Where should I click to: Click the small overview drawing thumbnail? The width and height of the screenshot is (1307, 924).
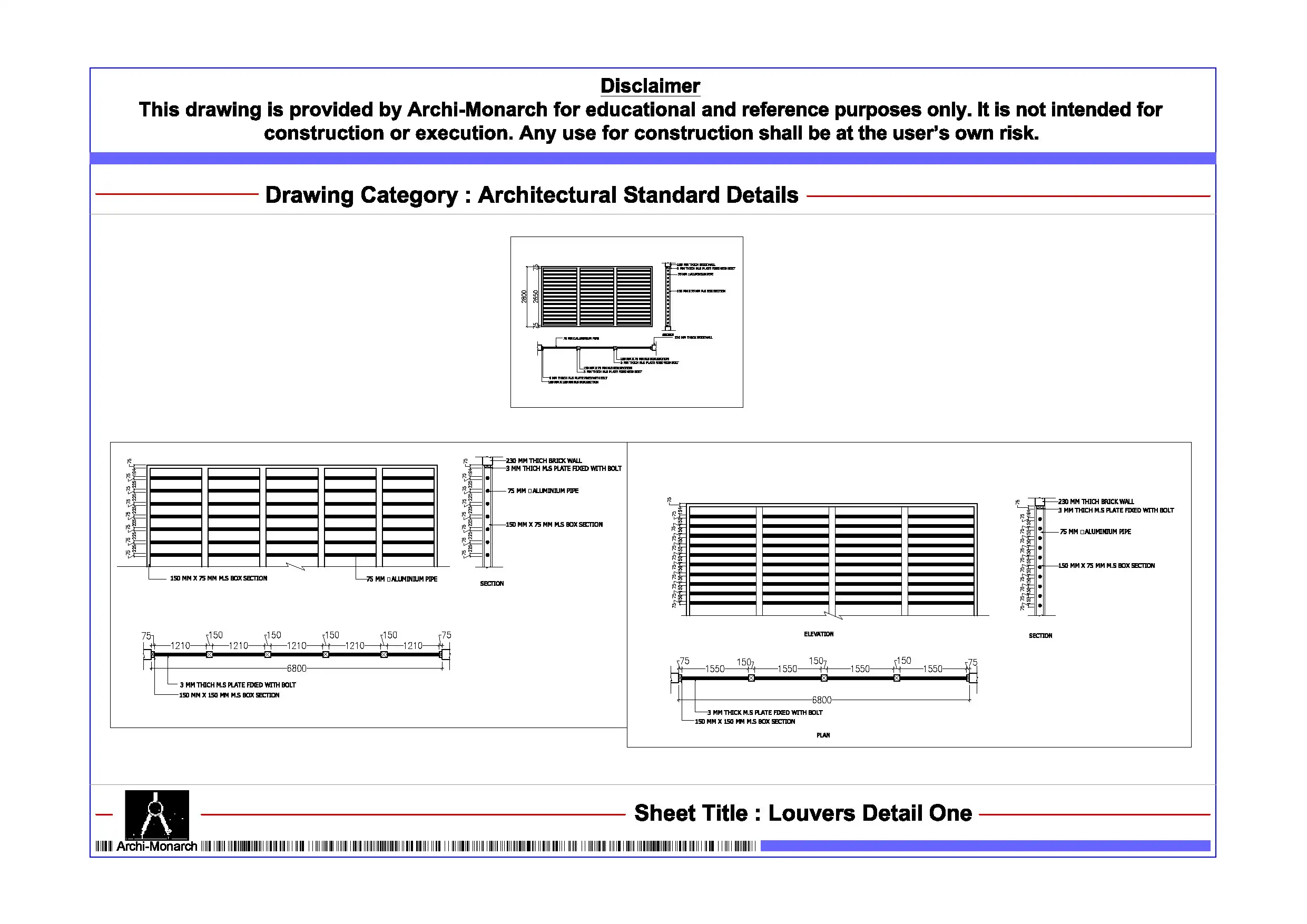point(626,322)
